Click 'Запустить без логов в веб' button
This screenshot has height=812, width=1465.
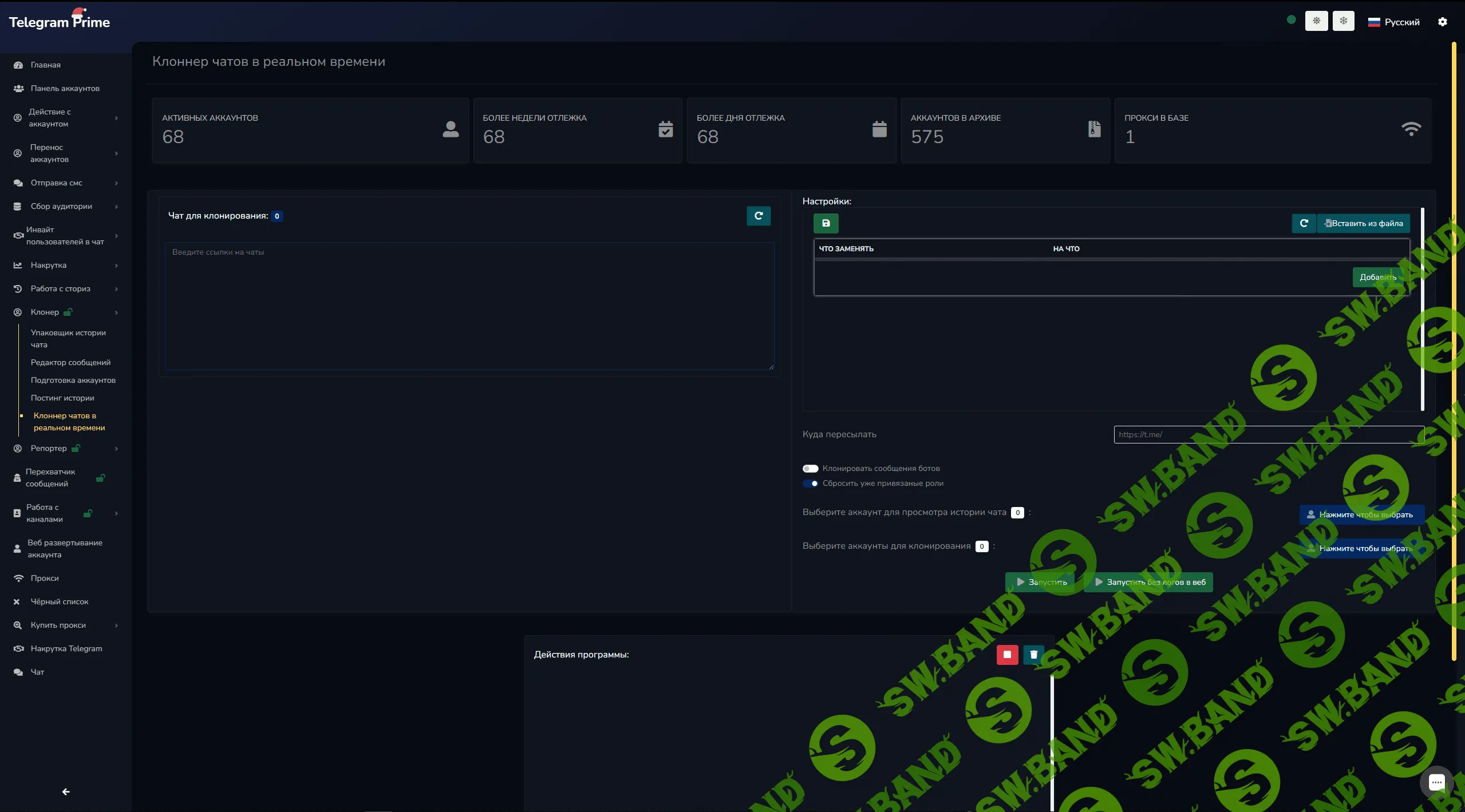click(1148, 582)
